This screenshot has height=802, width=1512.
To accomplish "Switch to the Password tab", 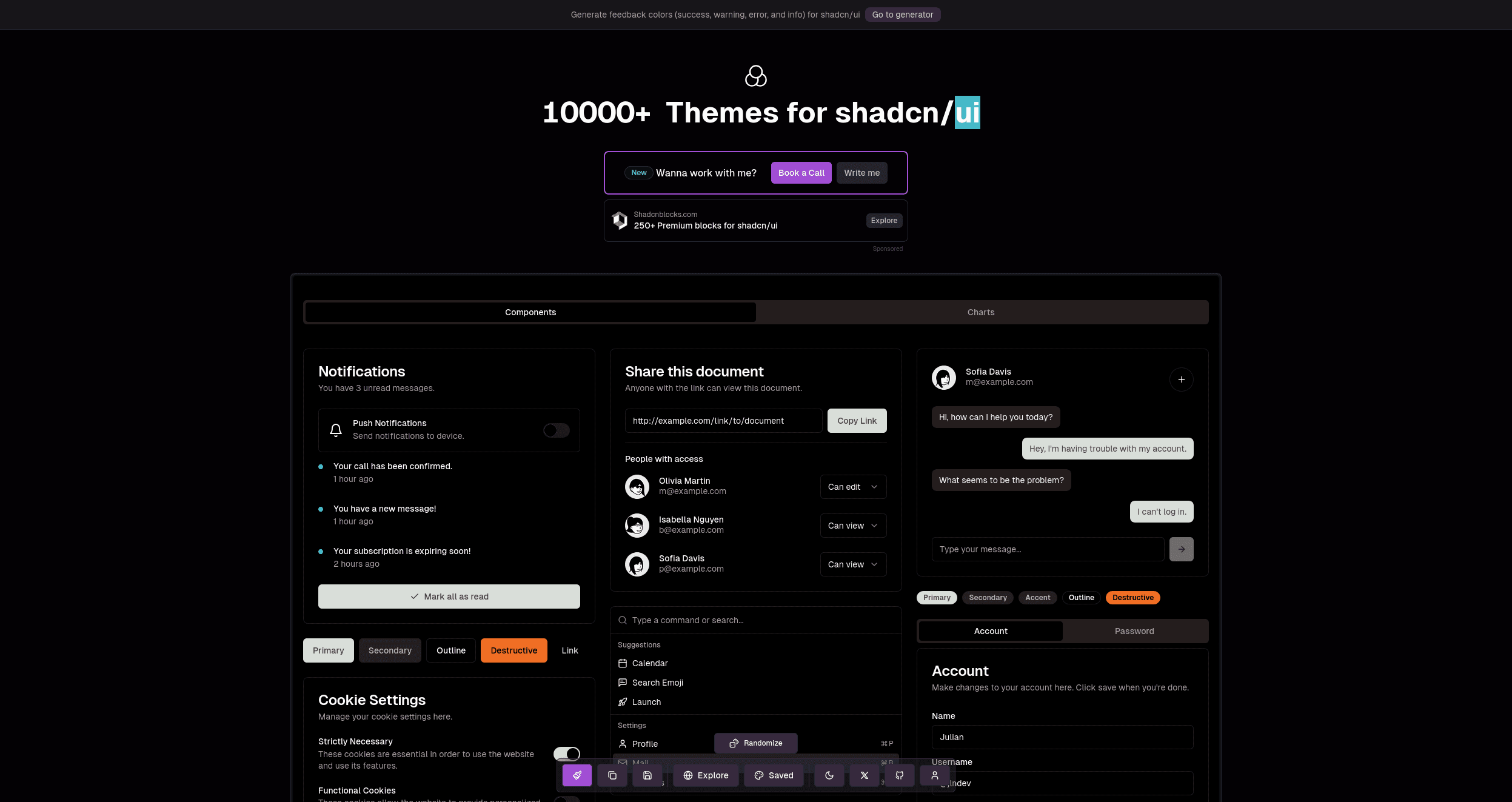I will (x=1134, y=631).
